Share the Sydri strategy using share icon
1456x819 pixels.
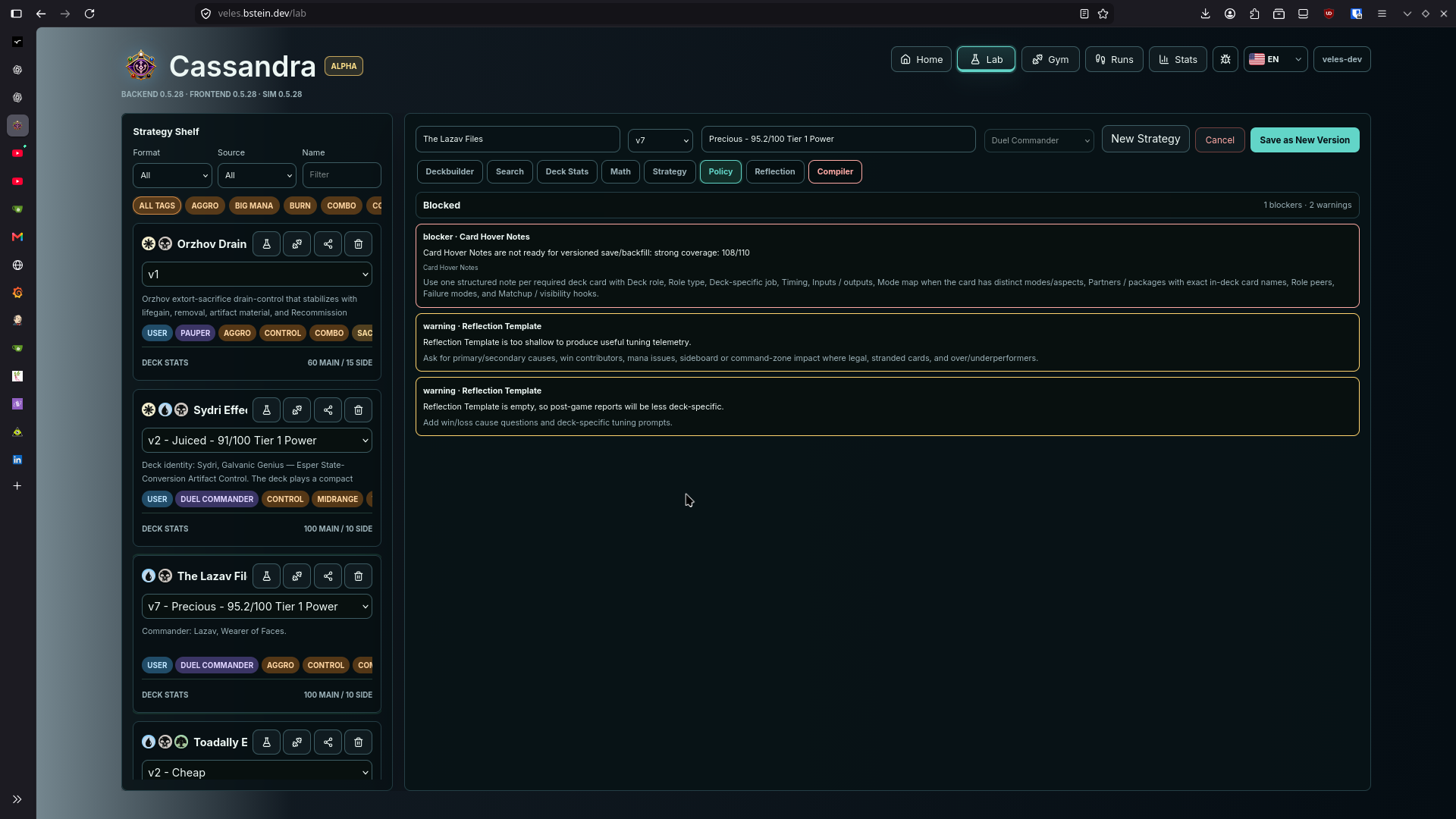coord(328,410)
